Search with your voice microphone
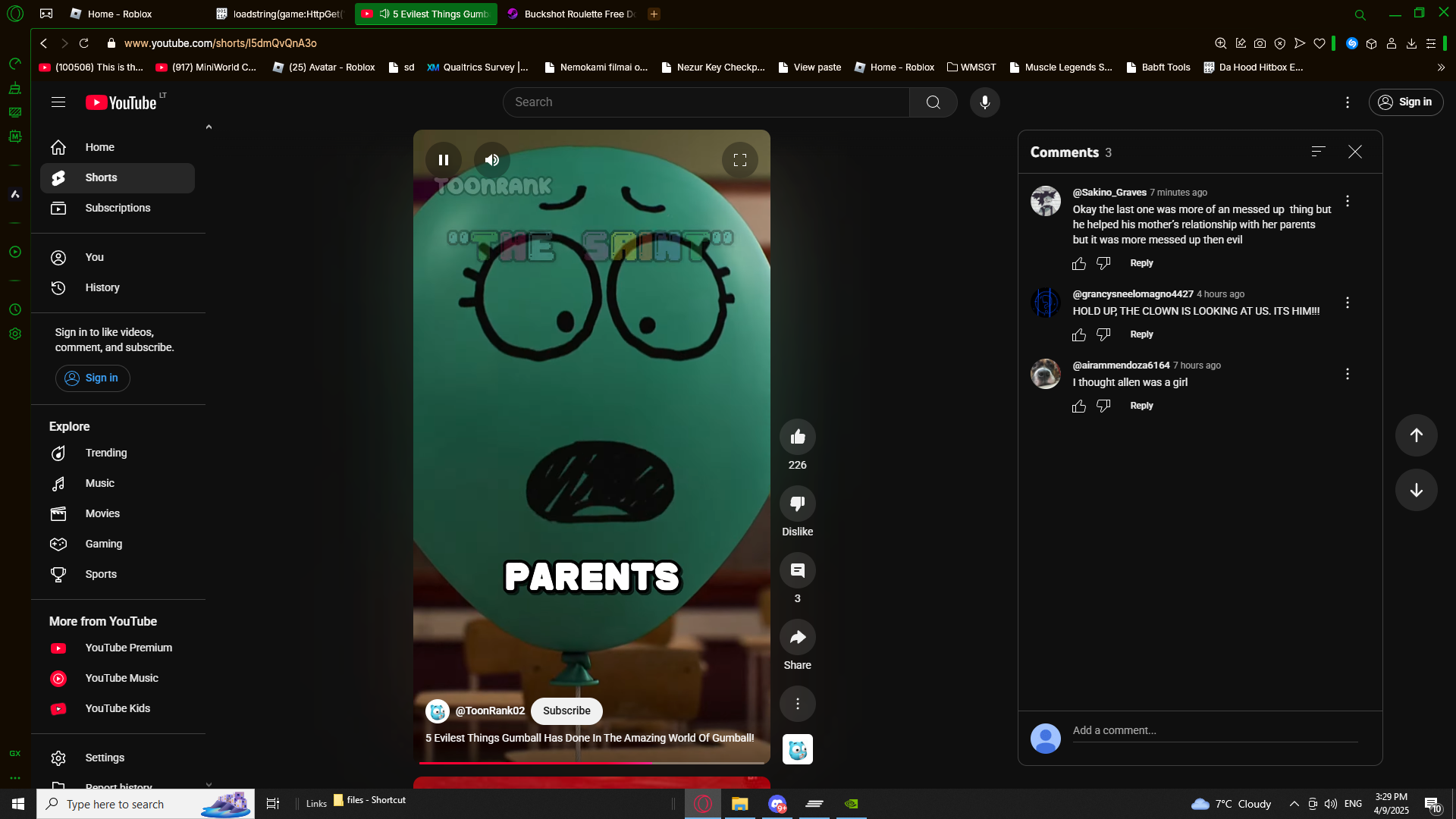The image size is (1456, 819). (x=985, y=102)
